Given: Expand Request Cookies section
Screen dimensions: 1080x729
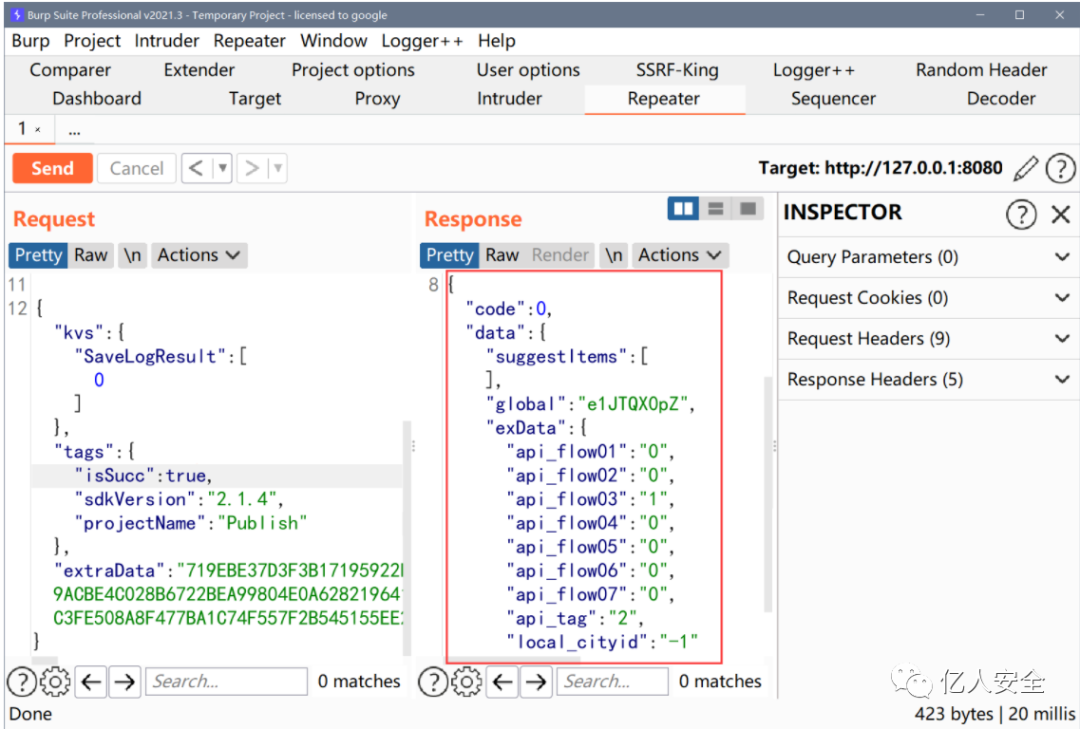Looking at the screenshot, I should pos(928,298).
